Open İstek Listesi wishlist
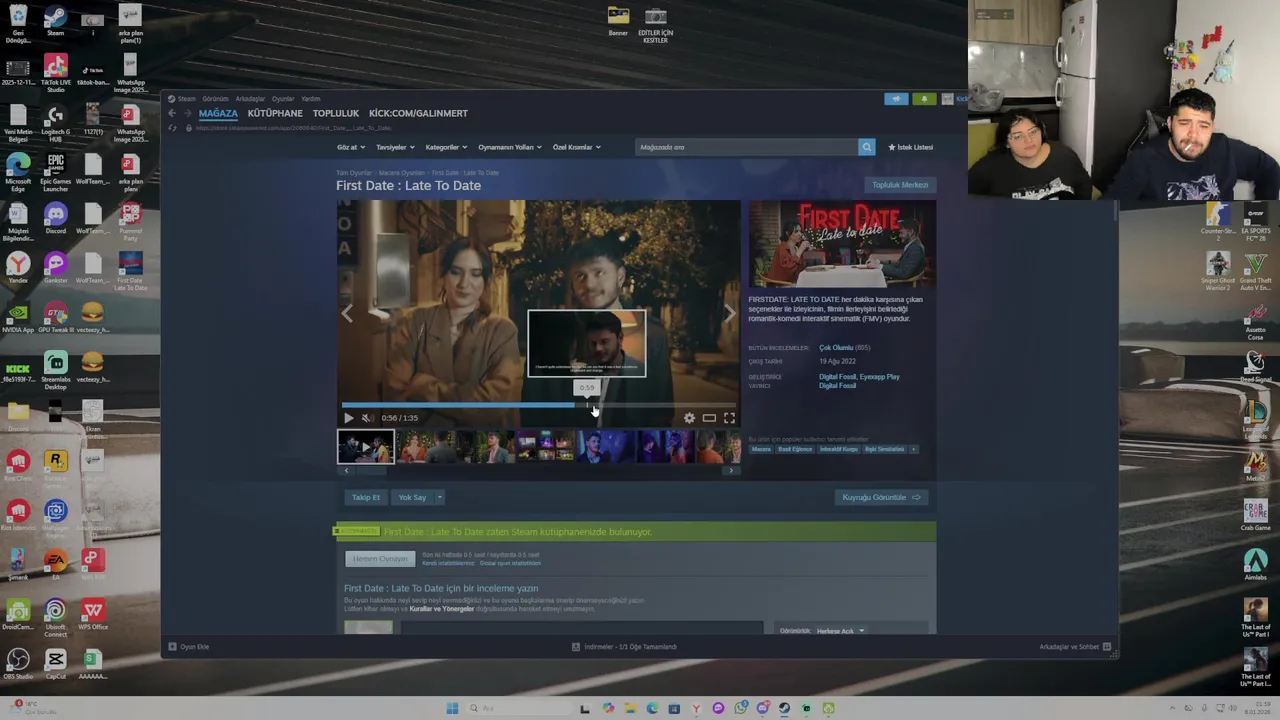The image size is (1280, 720). point(910,147)
